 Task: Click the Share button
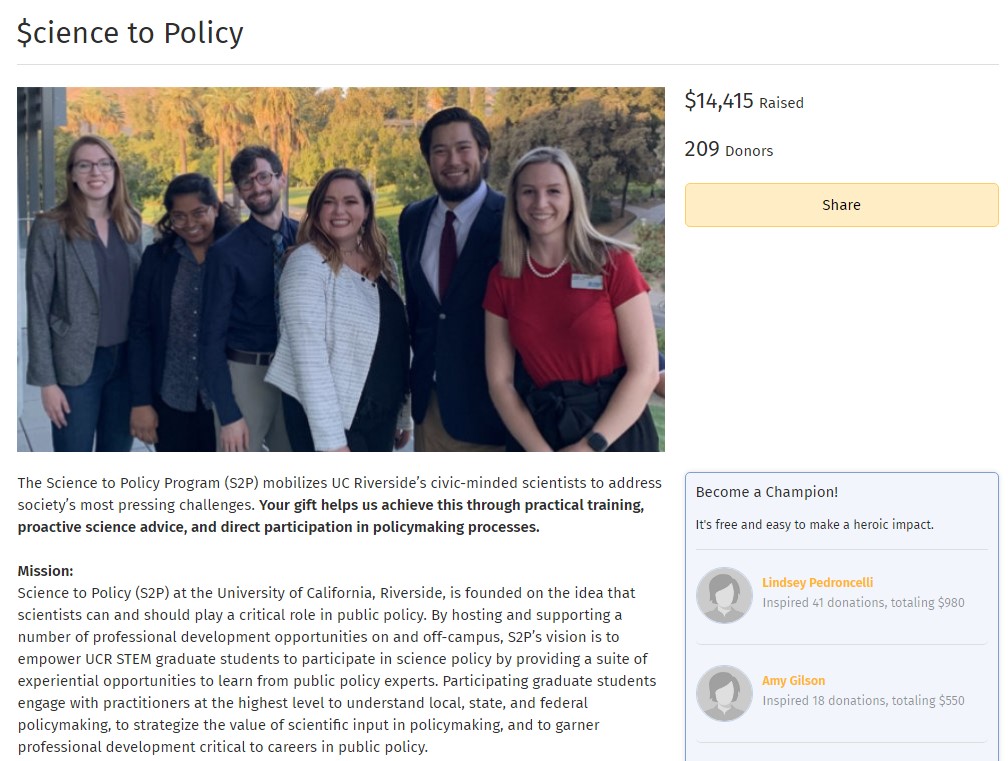841,205
